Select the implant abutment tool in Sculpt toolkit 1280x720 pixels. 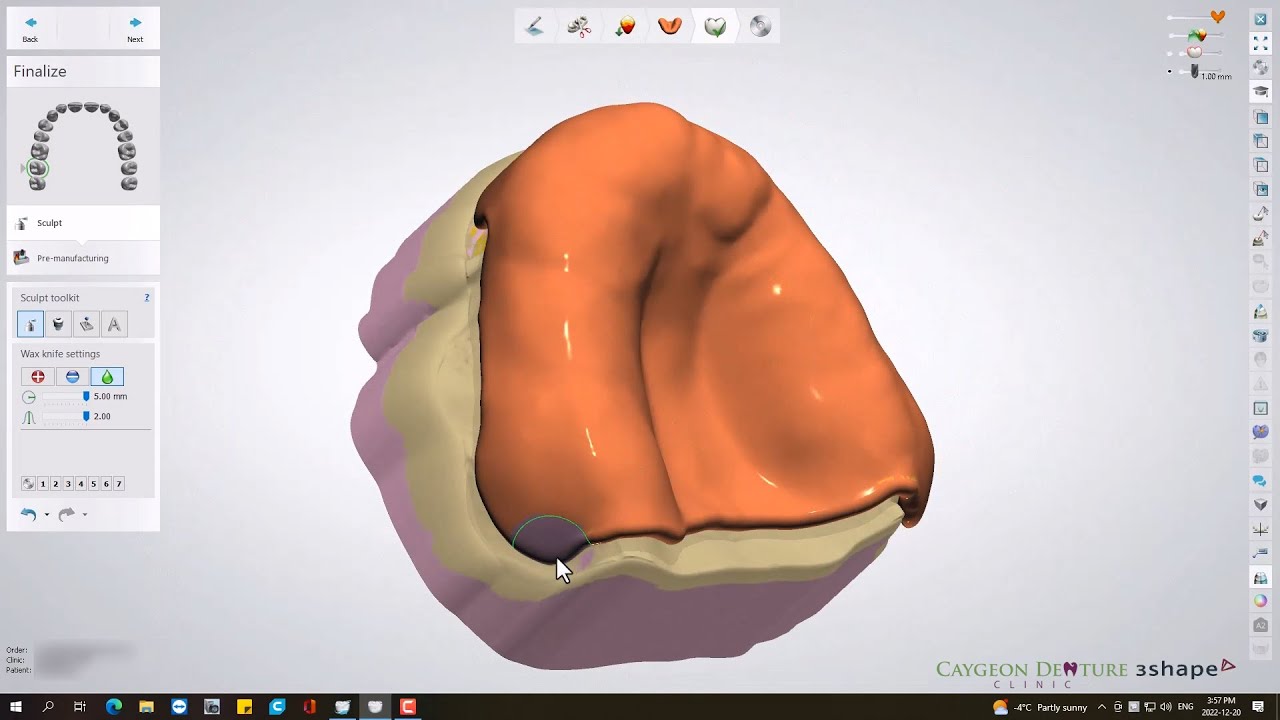point(58,324)
